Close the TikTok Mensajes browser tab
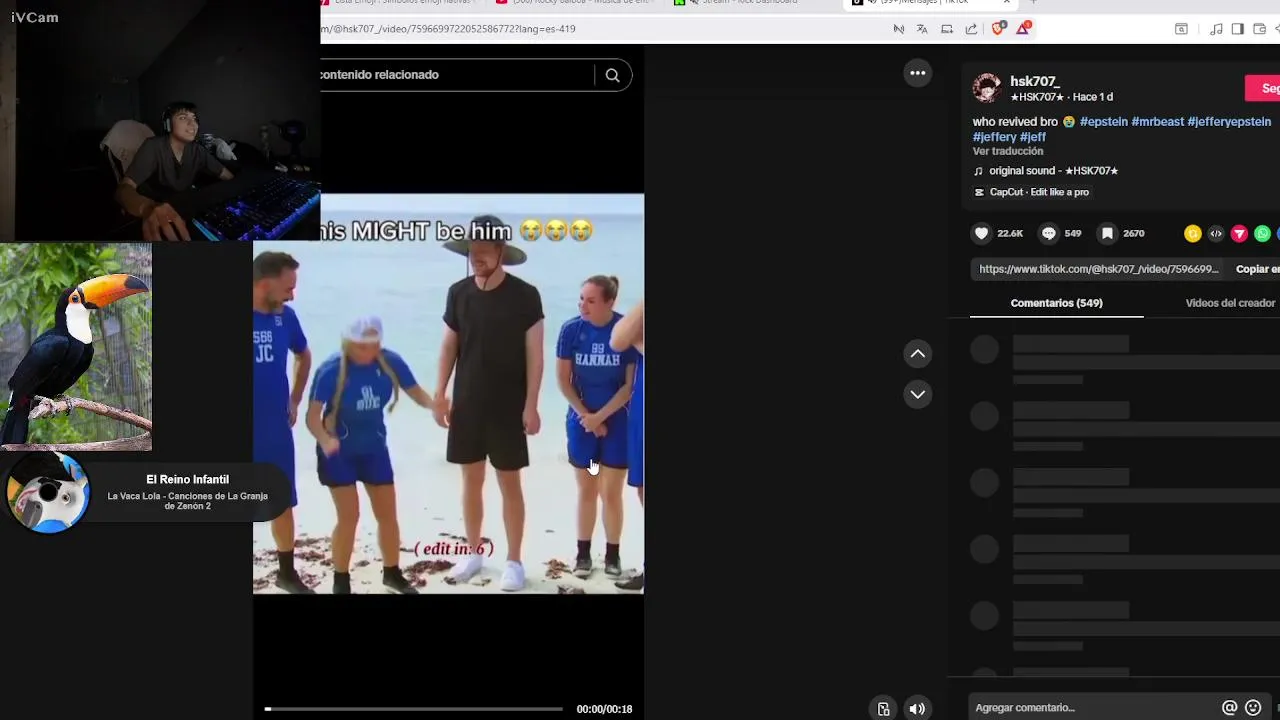 1006,3
